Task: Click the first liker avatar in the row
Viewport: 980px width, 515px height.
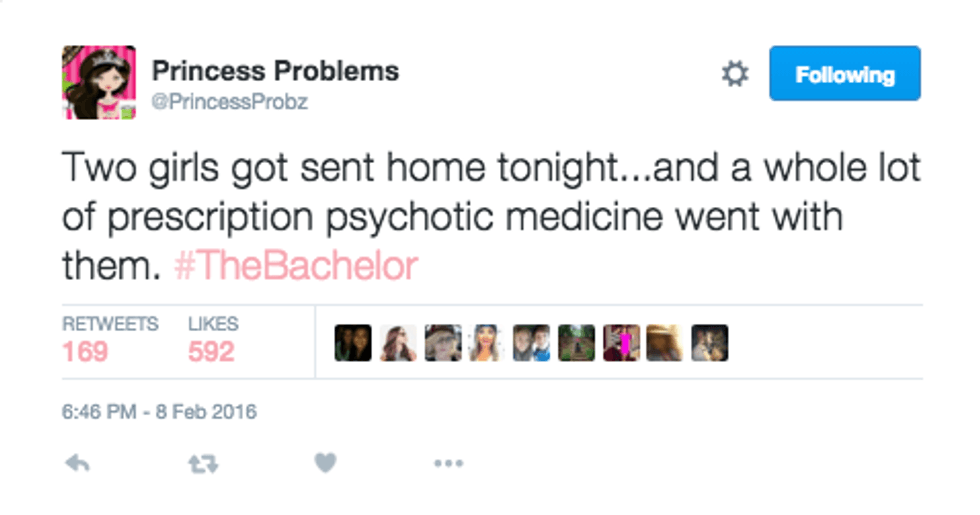Action: pos(352,343)
